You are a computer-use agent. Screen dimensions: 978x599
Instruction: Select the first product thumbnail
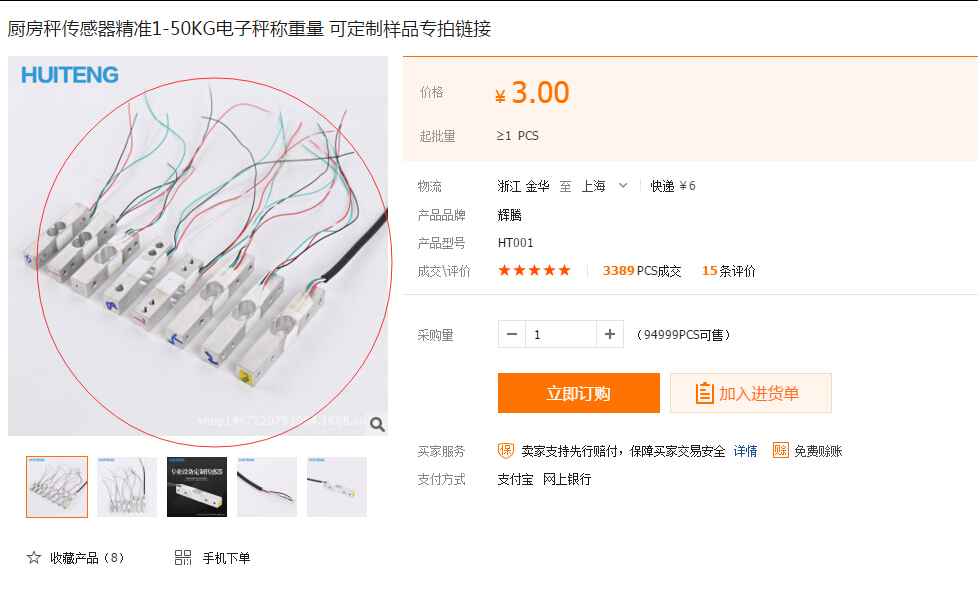[57, 487]
